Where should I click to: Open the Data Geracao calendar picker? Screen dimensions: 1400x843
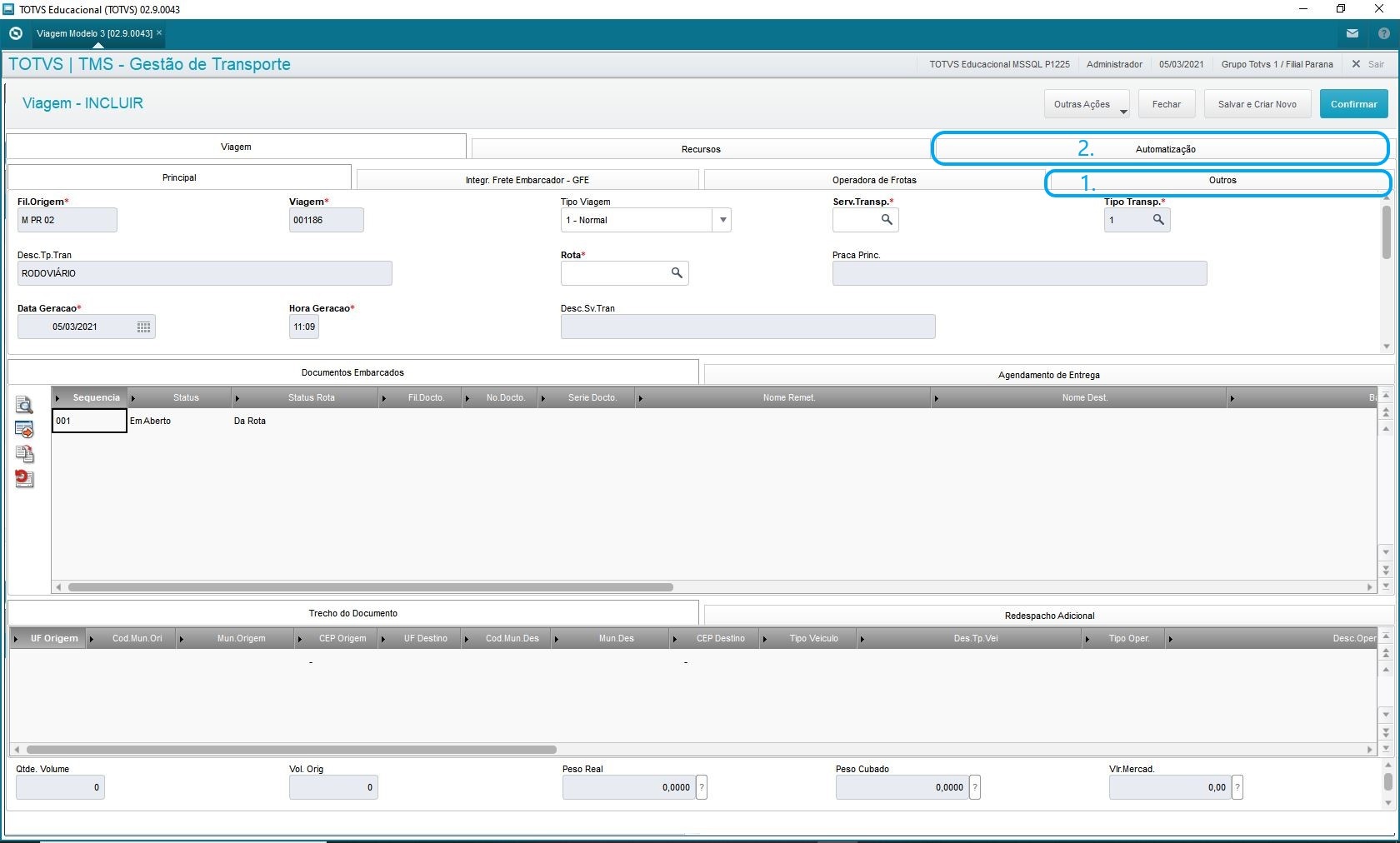point(143,327)
